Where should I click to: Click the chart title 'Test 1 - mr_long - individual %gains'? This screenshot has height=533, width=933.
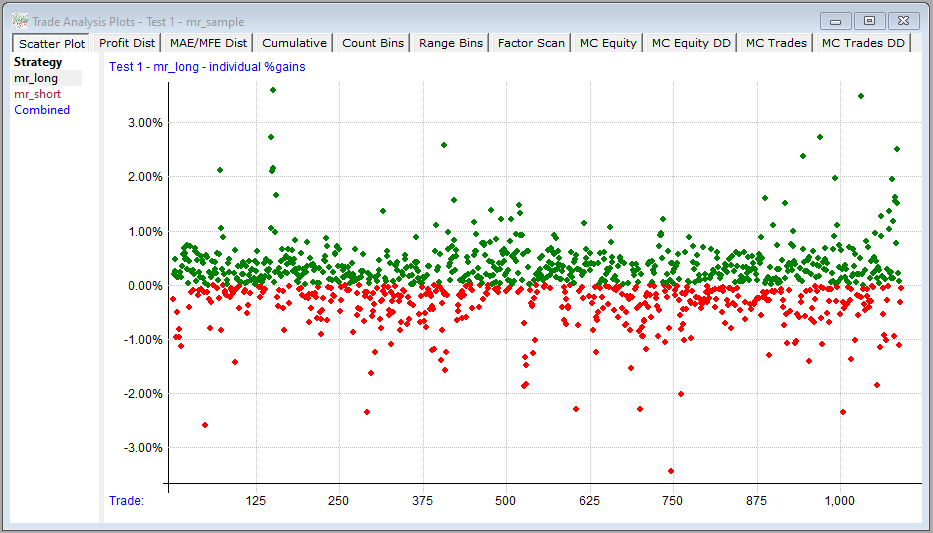click(x=207, y=67)
